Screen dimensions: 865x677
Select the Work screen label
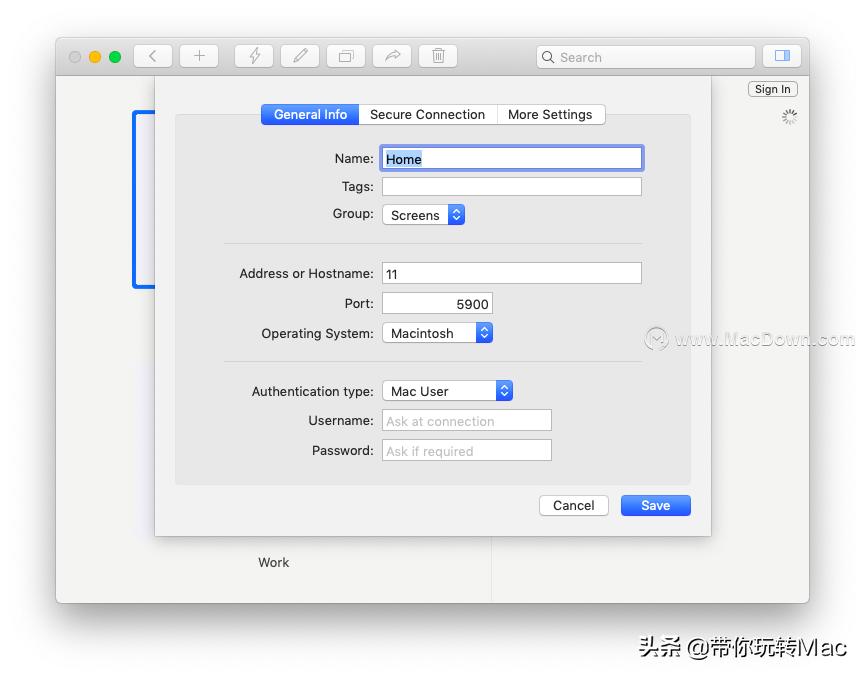click(274, 562)
